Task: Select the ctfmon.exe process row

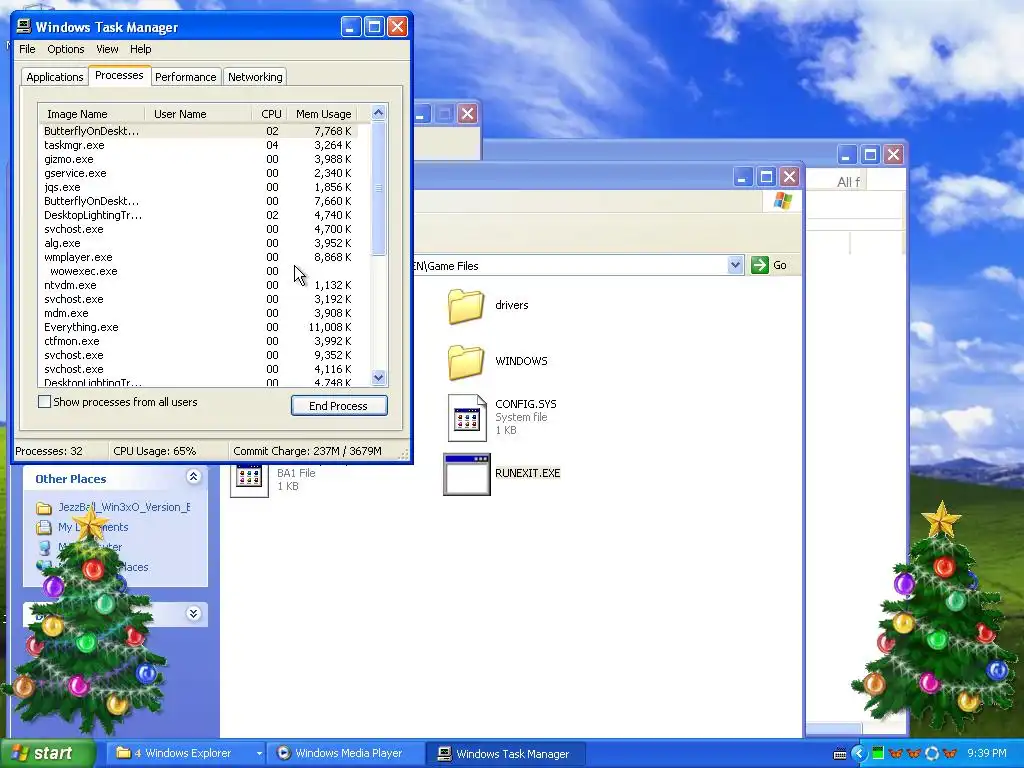Action: click(x=198, y=341)
